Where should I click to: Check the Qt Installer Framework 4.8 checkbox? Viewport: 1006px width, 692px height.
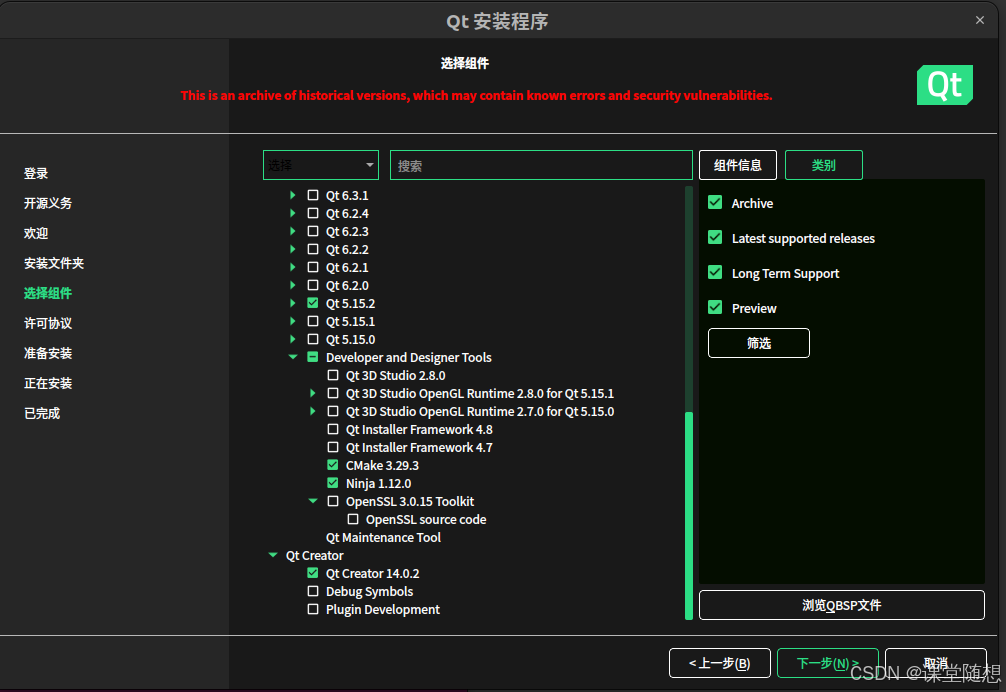click(x=333, y=429)
